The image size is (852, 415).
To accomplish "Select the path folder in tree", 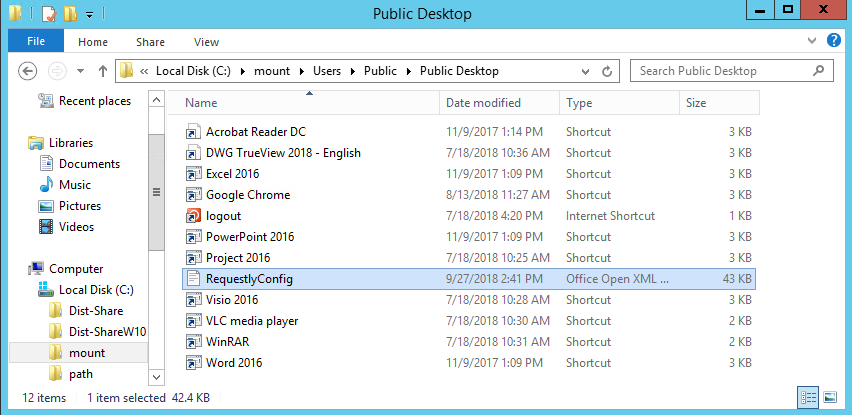I will click(x=71, y=374).
